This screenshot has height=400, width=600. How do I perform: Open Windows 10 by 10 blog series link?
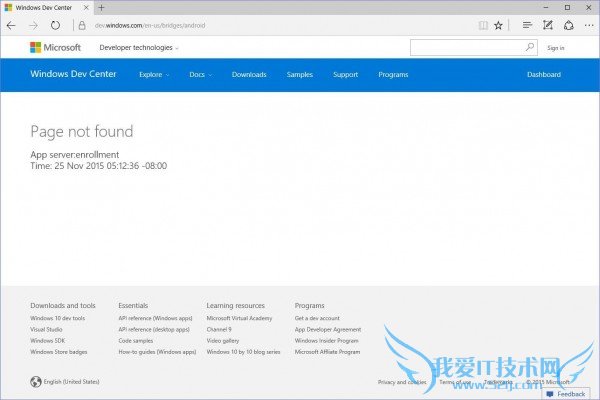click(x=243, y=352)
